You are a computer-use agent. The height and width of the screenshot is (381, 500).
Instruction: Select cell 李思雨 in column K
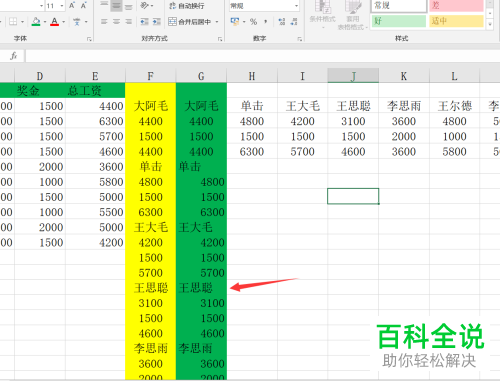tap(404, 106)
